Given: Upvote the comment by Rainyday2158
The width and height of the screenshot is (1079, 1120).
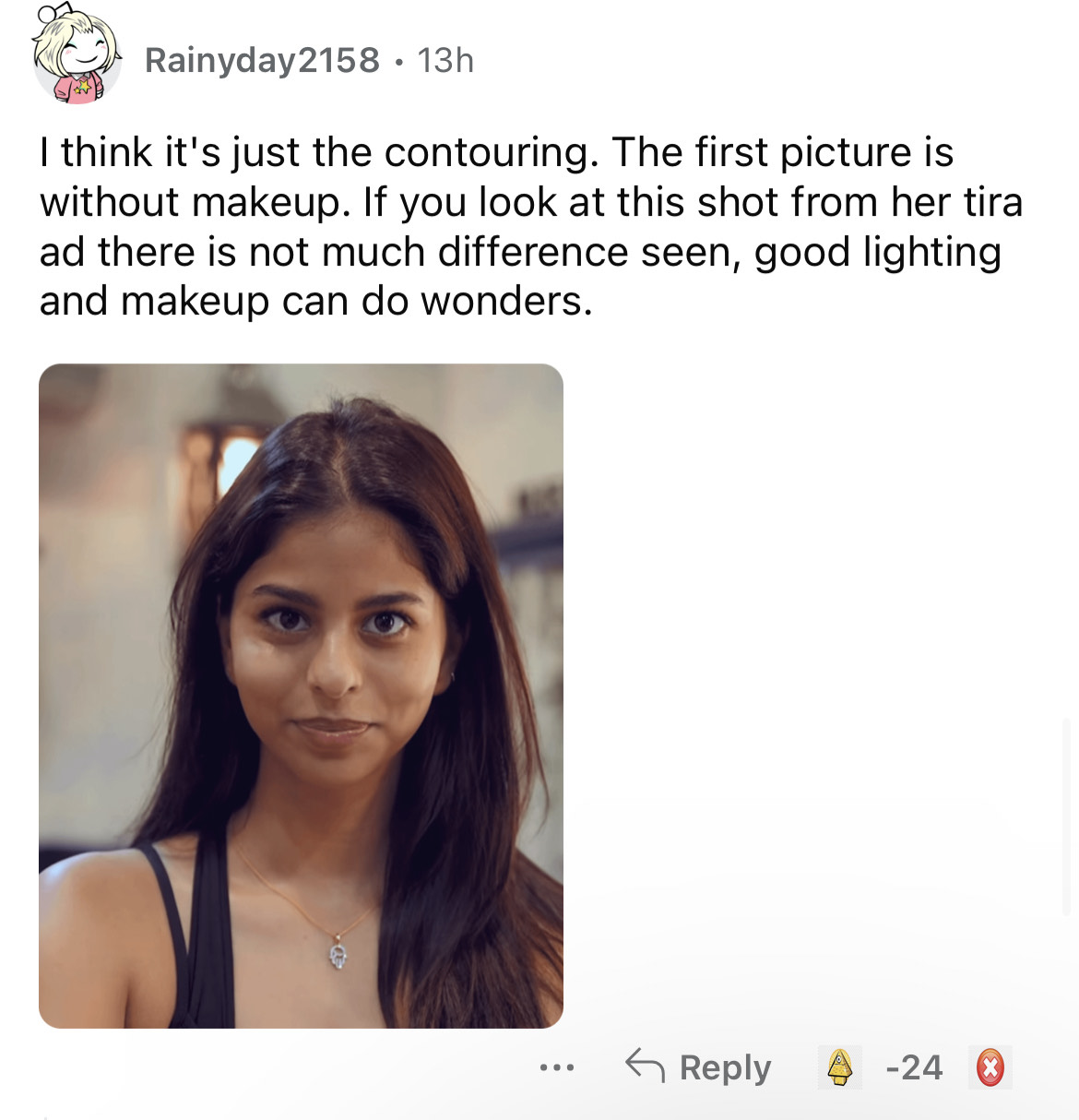Looking at the screenshot, I should [839, 1067].
